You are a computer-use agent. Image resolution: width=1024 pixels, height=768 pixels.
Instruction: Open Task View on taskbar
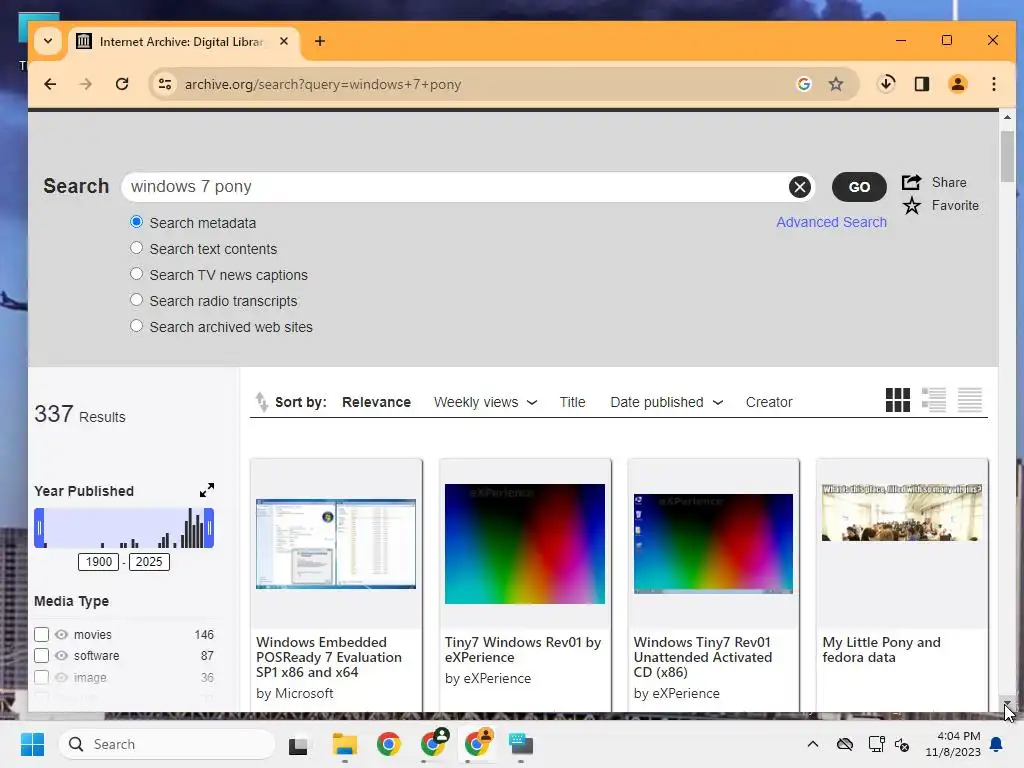[x=298, y=745]
